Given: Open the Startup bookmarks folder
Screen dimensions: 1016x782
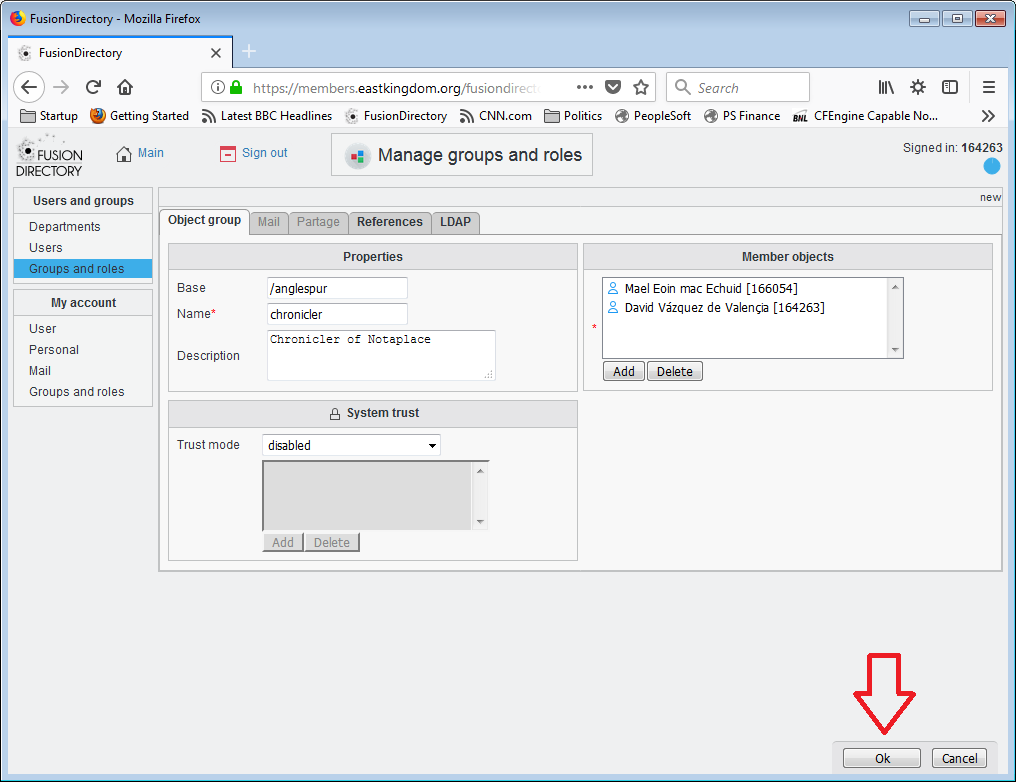Looking at the screenshot, I should (49, 116).
